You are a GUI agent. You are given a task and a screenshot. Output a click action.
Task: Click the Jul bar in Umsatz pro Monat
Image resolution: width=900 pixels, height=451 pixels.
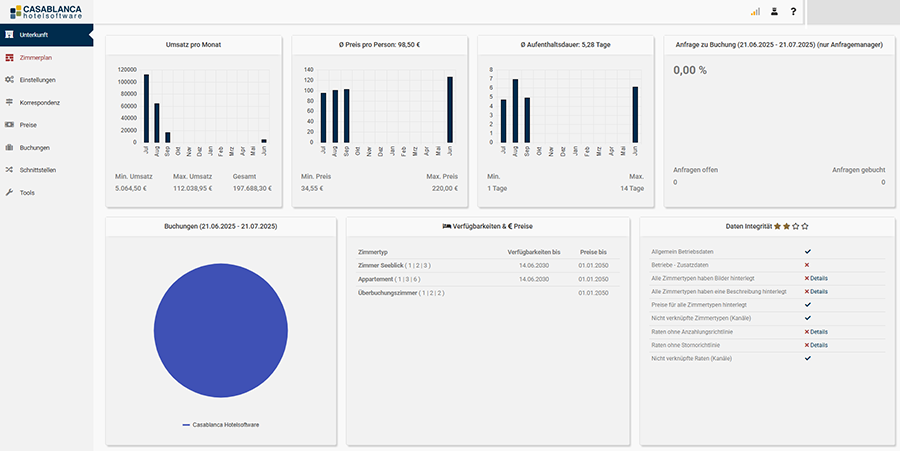(x=146, y=108)
